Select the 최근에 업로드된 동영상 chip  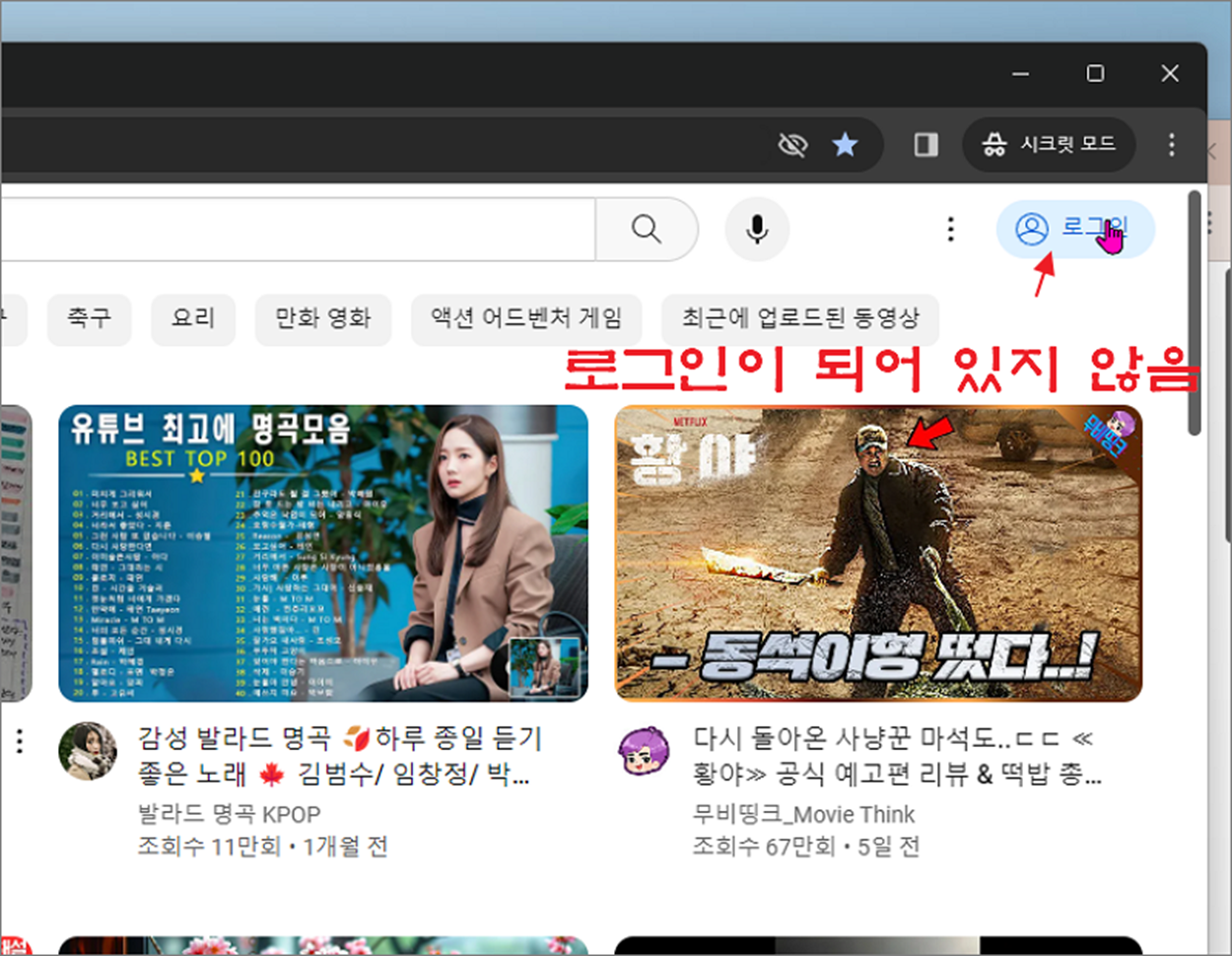point(800,318)
